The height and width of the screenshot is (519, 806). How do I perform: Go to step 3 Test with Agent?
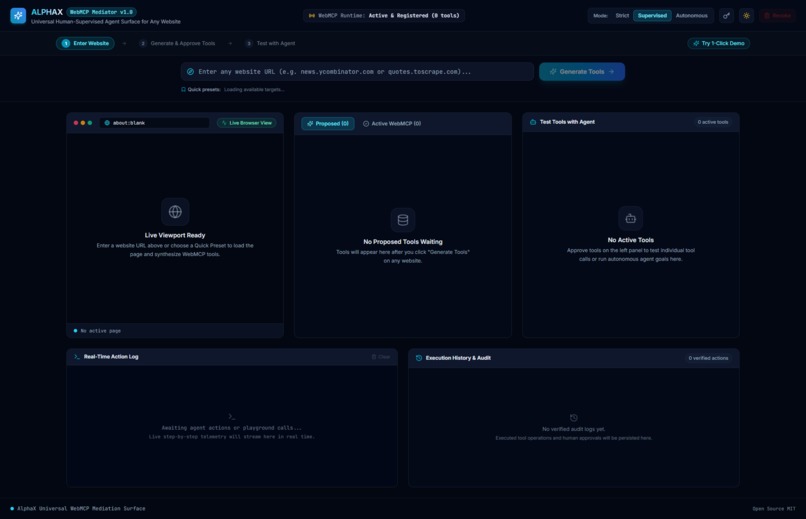click(270, 43)
